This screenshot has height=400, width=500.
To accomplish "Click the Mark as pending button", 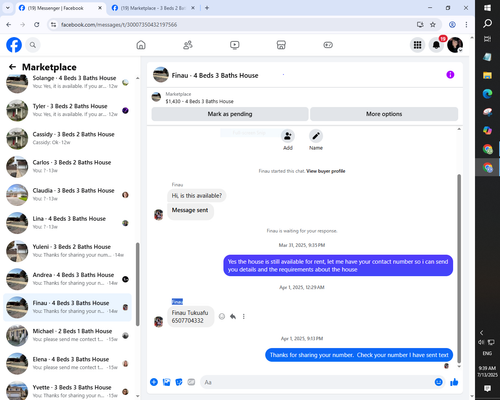I will [x=230, y=114].
